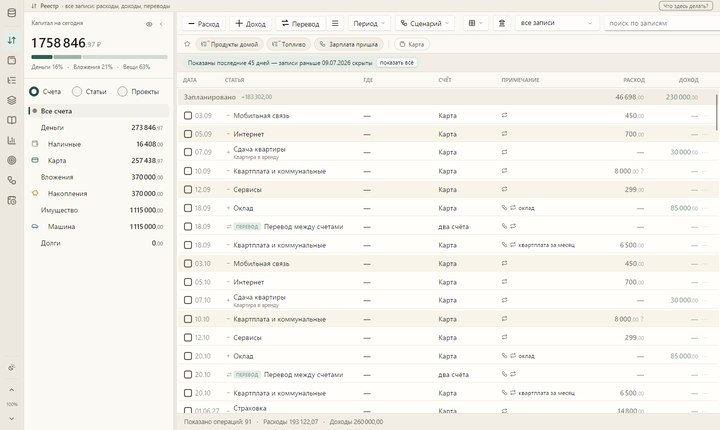Screen dimensions: 720x430
Task: Click the favorites star icon
Action: click(187, 44)
